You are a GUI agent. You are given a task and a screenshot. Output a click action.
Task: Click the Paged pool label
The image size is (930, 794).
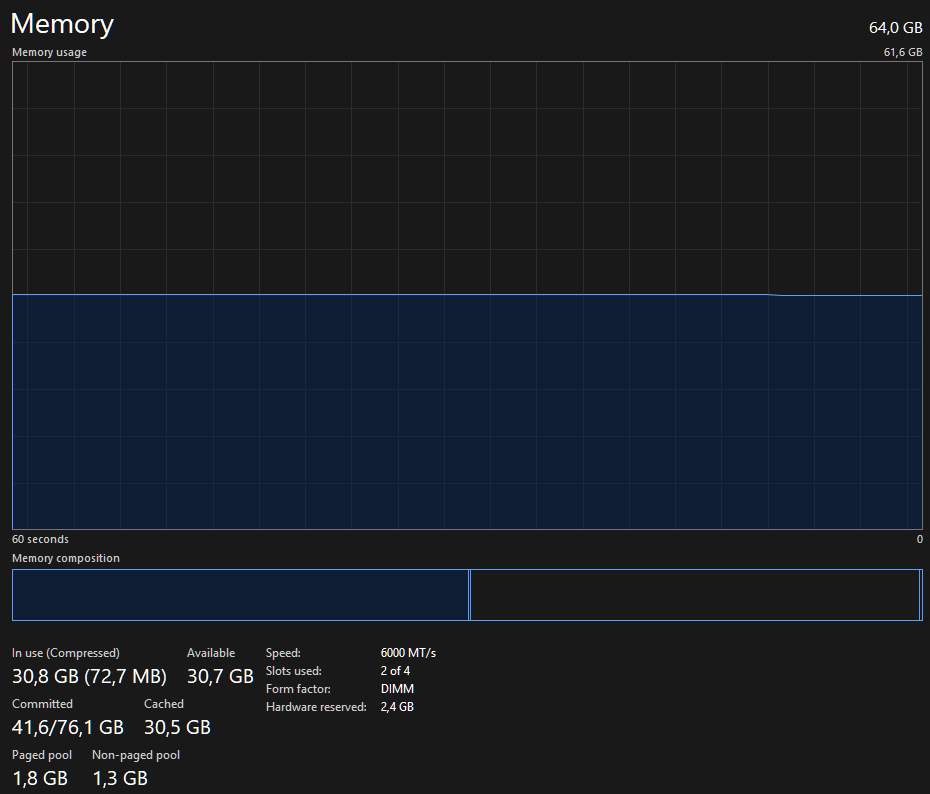[42, 755]
